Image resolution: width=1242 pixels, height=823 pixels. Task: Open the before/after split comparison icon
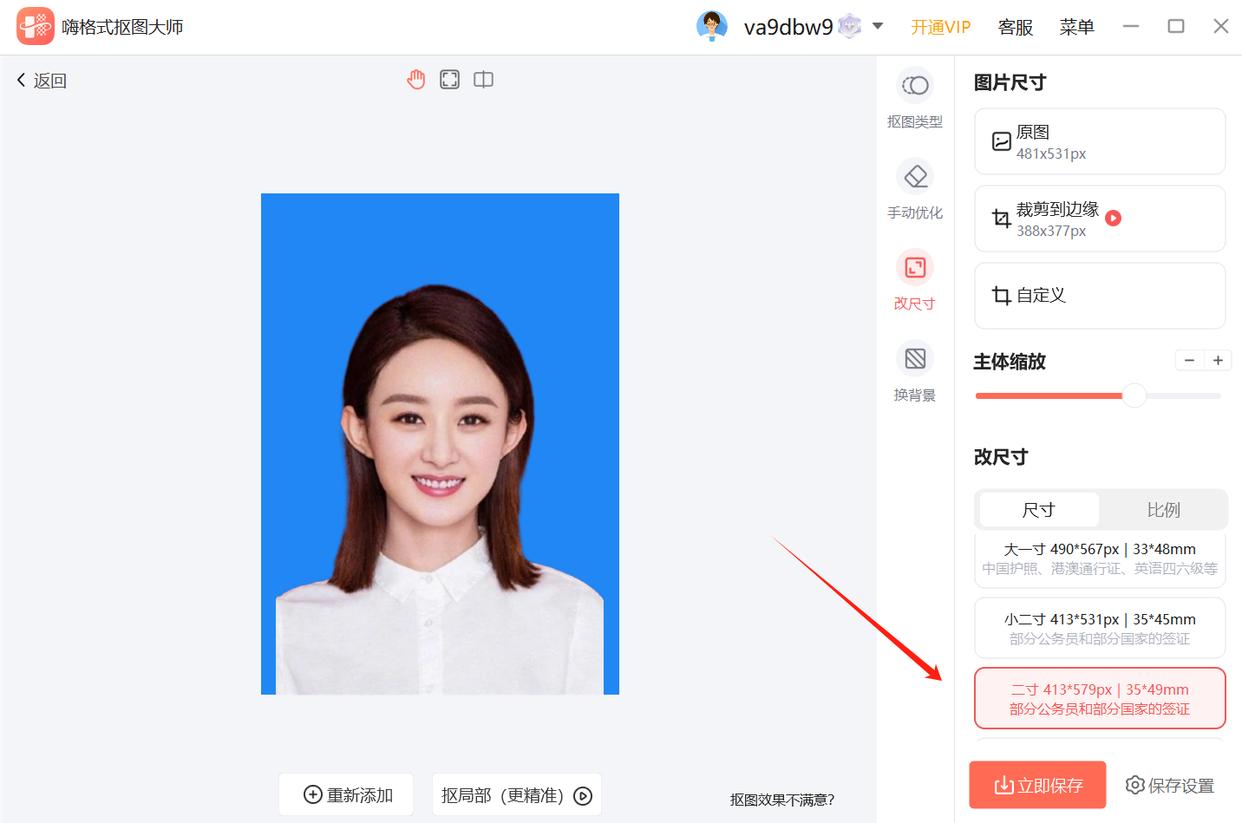point(483,78)
